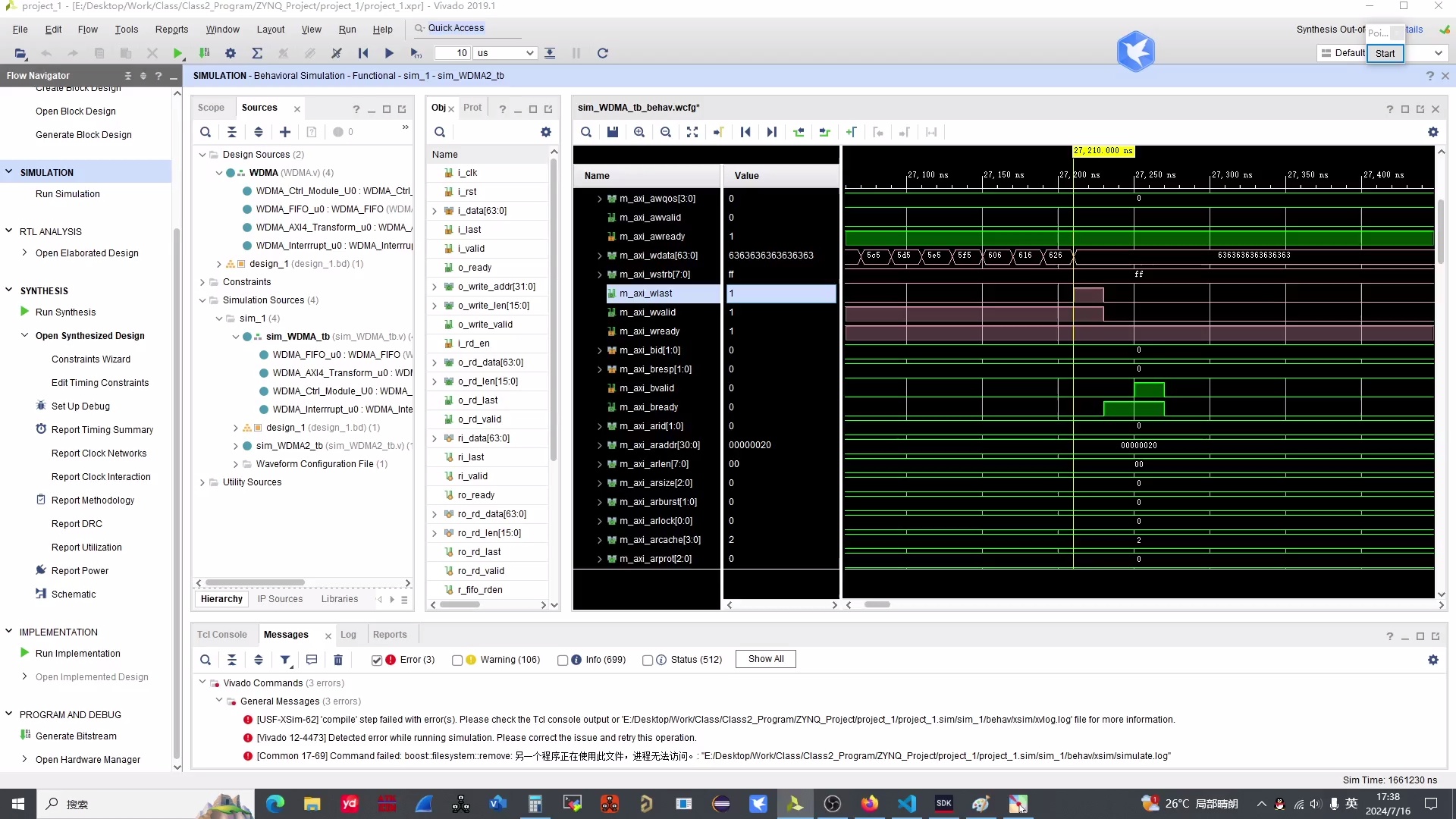Click the waveform Zoom In icon
The image size is (1456, 819).
tap(639, 132)
